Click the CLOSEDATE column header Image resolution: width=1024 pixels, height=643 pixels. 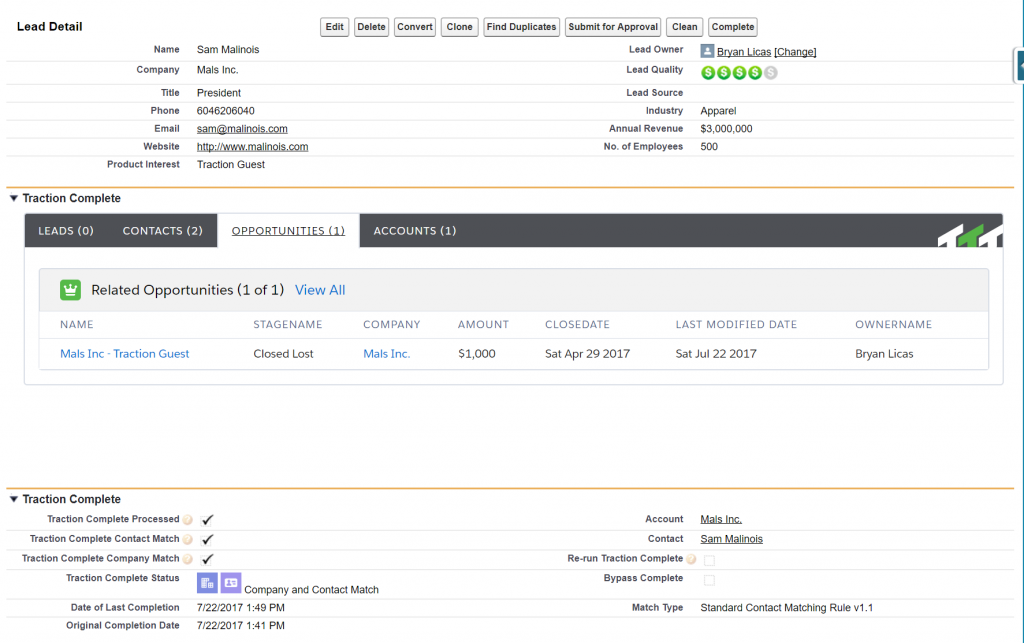pyautogui.click(x=577, y=324)
